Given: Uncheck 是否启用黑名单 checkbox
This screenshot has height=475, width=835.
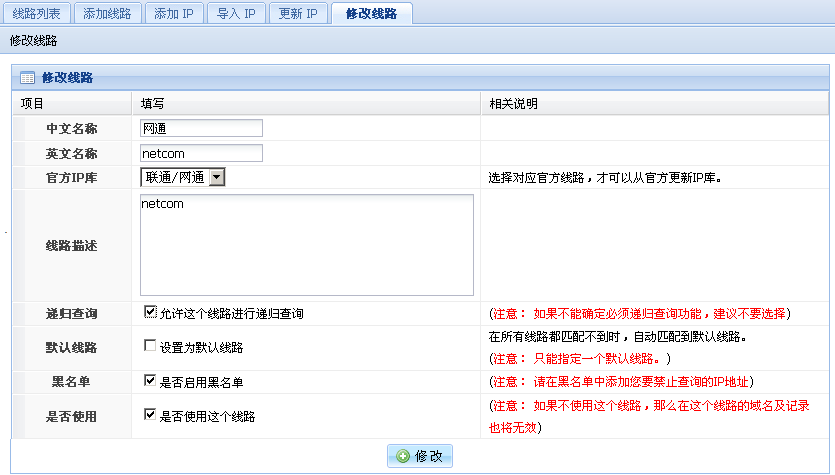Looking at the screenshot, I should [x=150, y=381].
